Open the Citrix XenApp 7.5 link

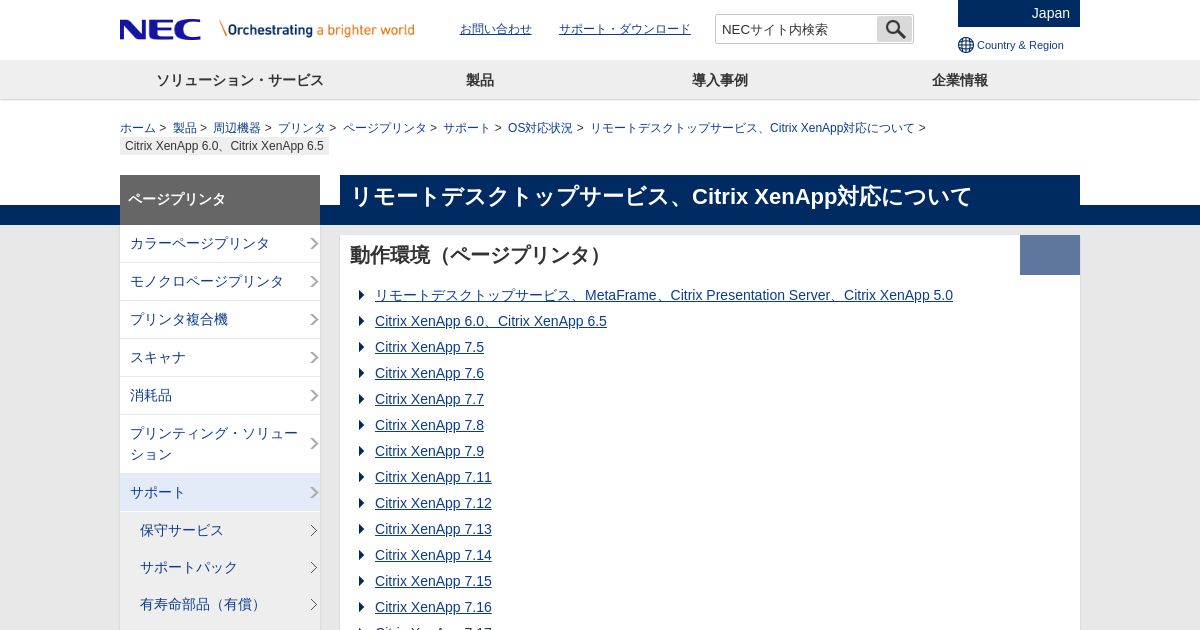point(429,347)
